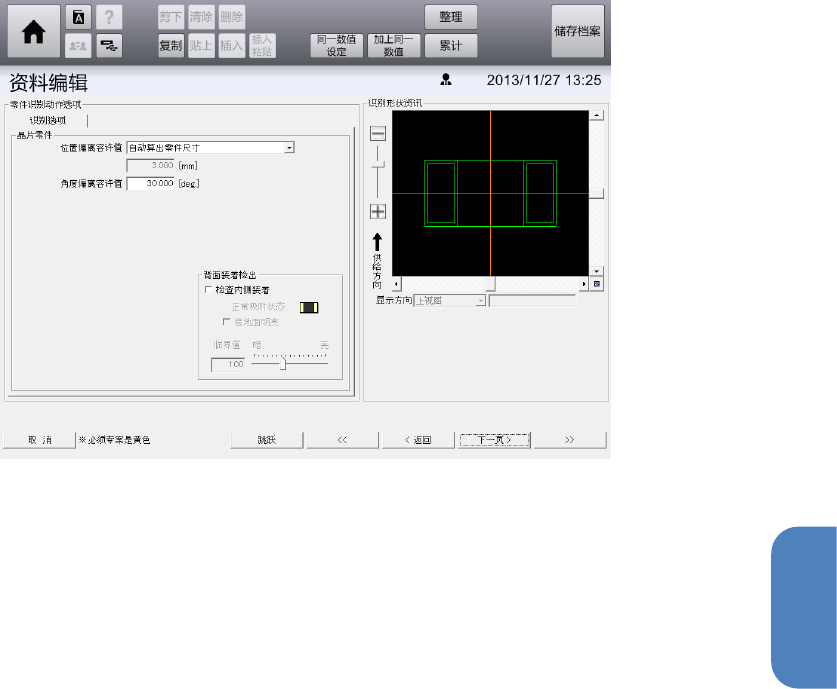Click the 累计 button
The height and width of the screenshot is (689, 837).
(451, 46)
